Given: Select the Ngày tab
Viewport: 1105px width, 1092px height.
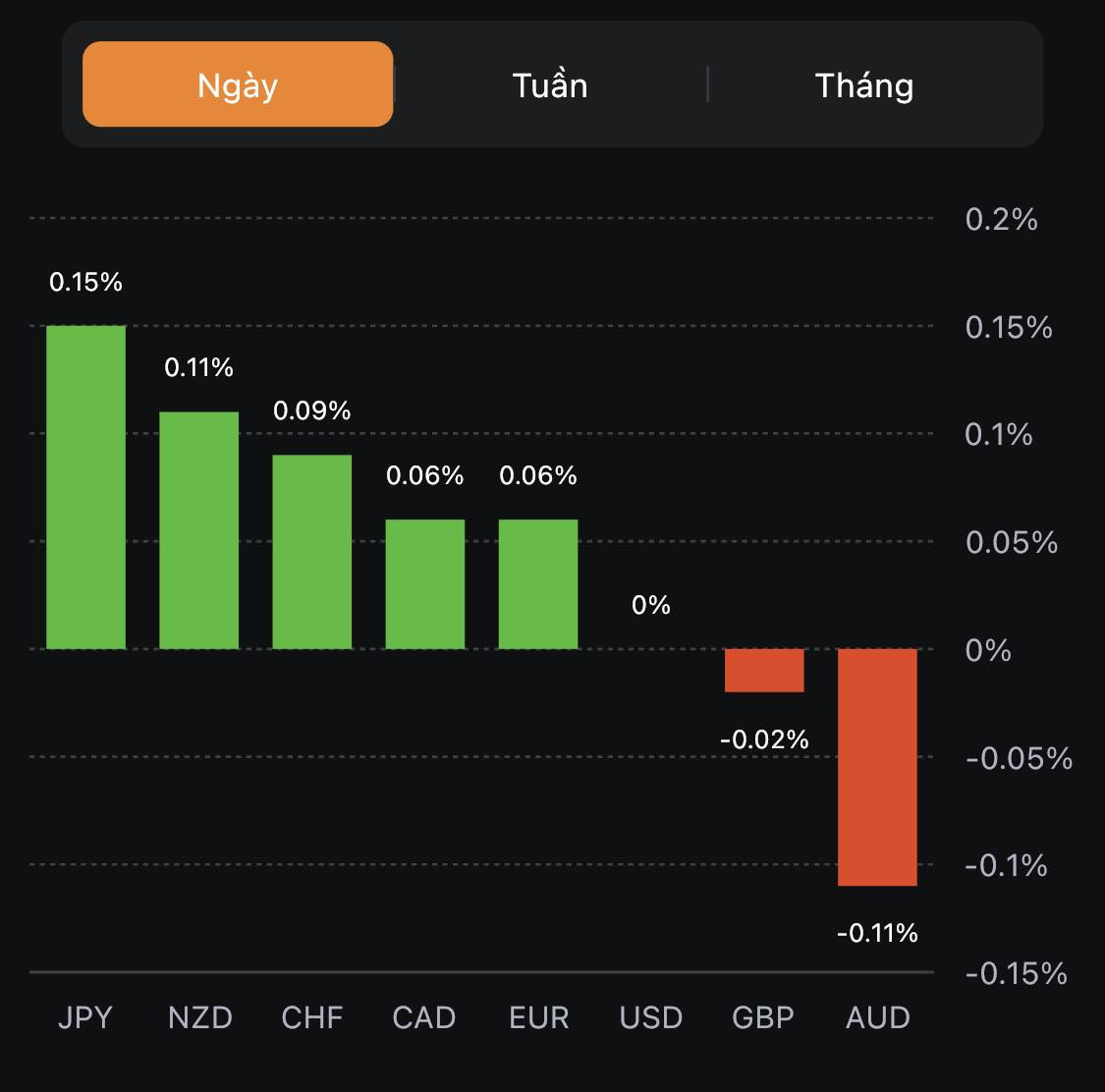Looking at the screenshot, I should point(238,84).
